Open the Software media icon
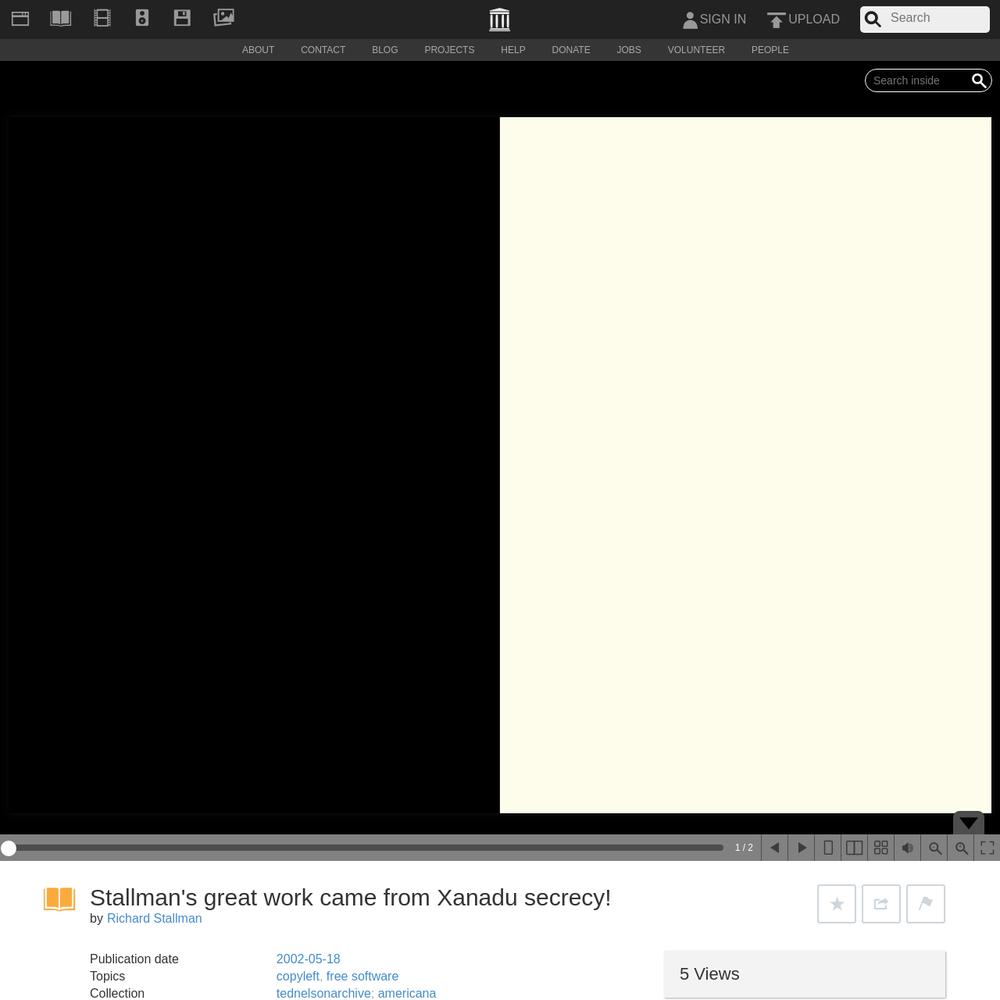This screenshot has height=1000, width=1000. (x=182, y=18)
